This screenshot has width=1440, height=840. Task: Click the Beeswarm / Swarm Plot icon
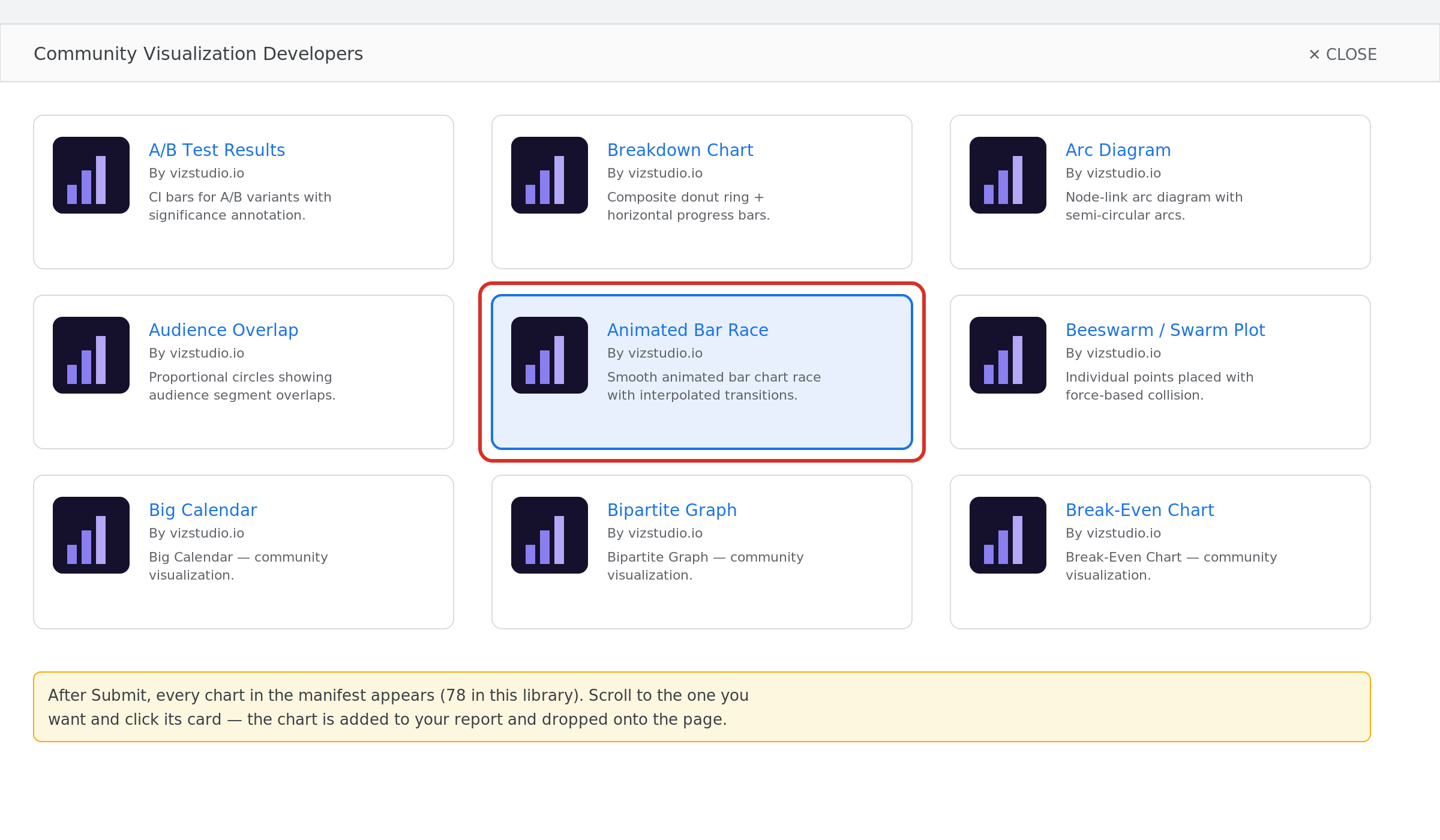(1008, 355)
